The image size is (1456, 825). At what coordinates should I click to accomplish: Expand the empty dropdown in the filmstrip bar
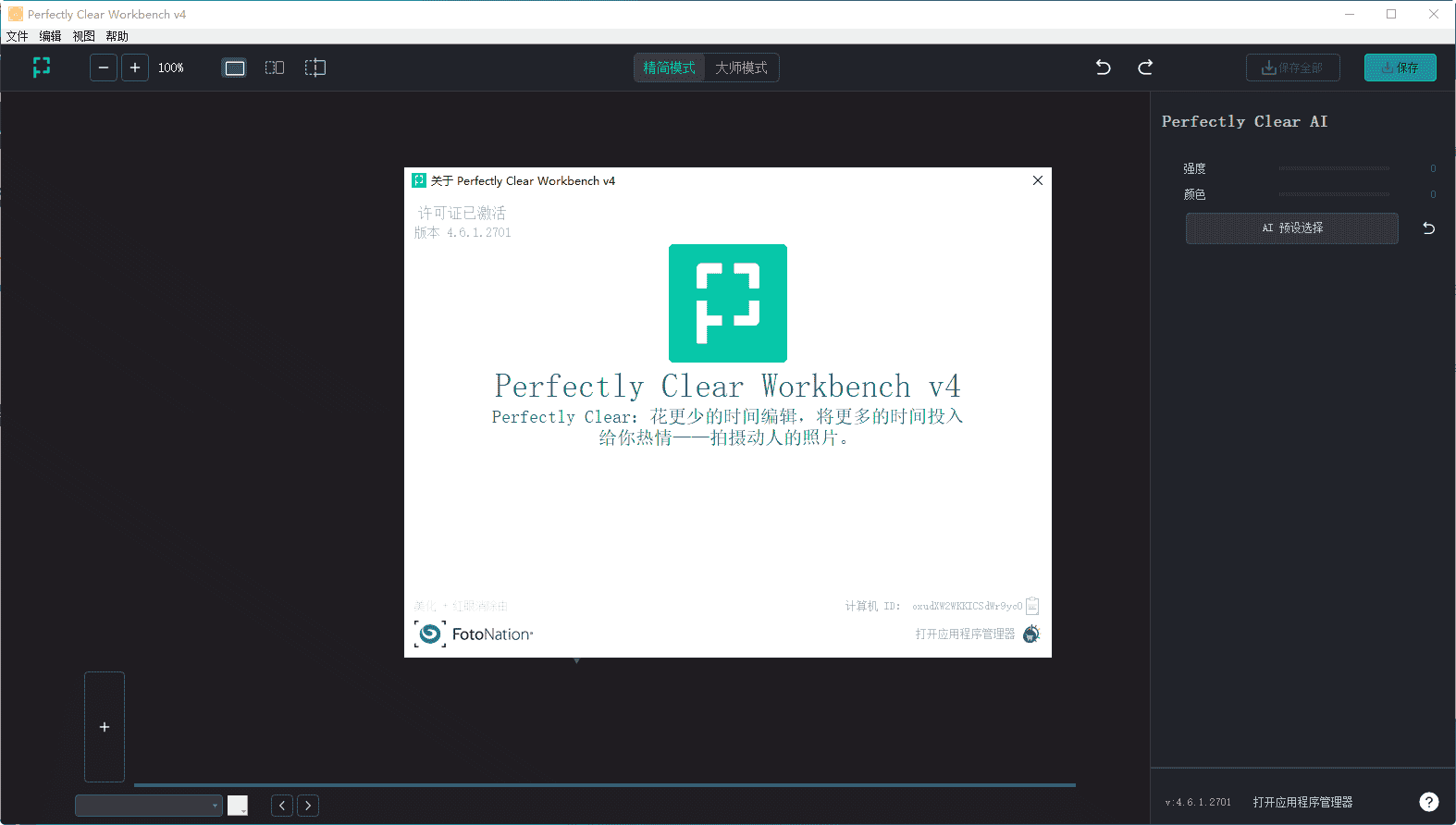tap(149, 806)
